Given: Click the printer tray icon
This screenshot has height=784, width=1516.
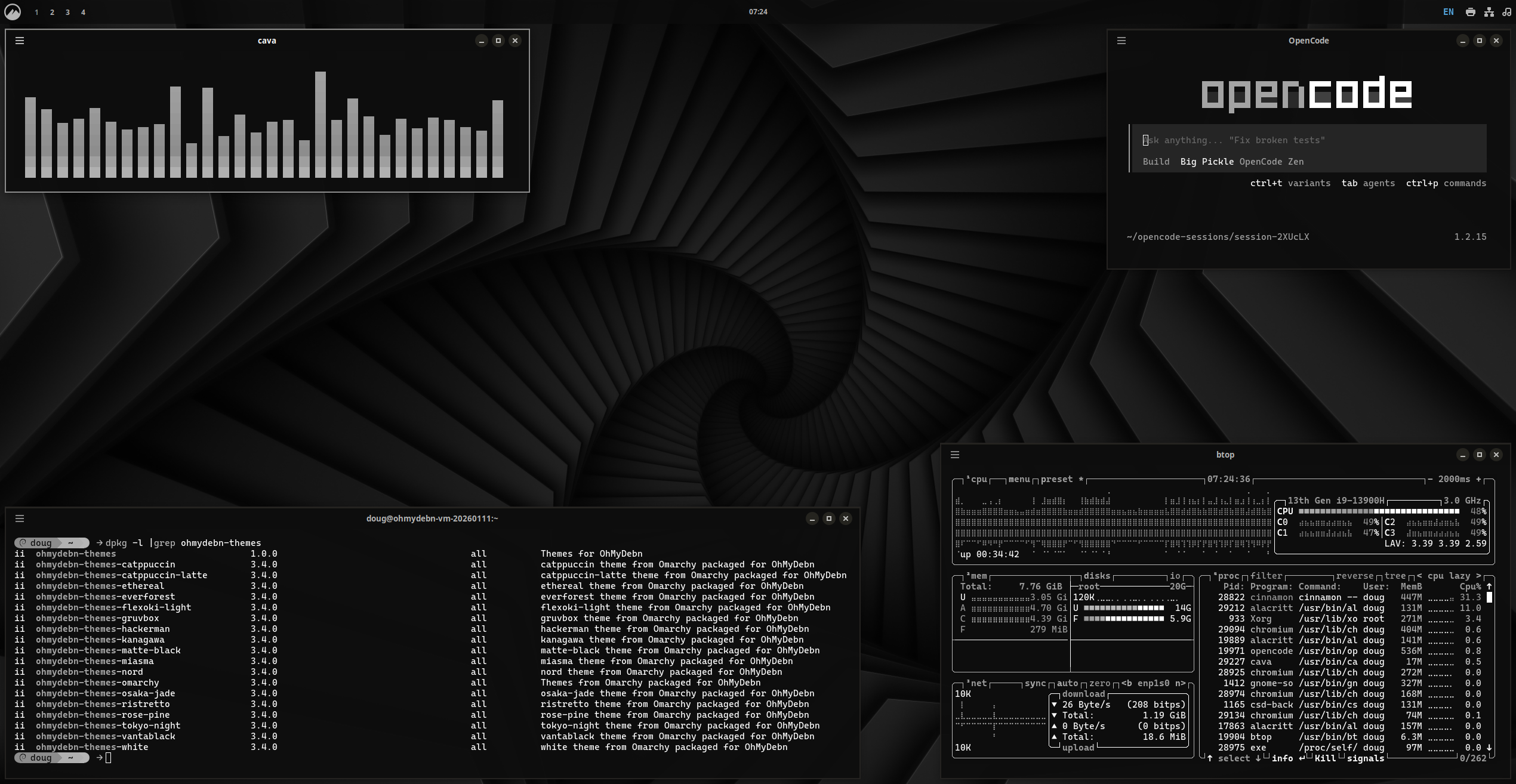Looking at the screenshot, I should 1470,12.
